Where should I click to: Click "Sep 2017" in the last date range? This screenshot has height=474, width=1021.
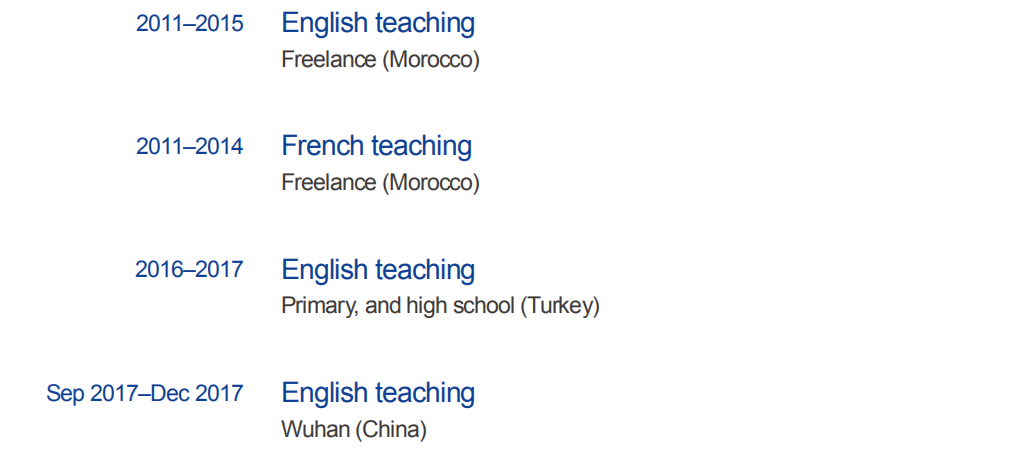[x=91, y=394]
